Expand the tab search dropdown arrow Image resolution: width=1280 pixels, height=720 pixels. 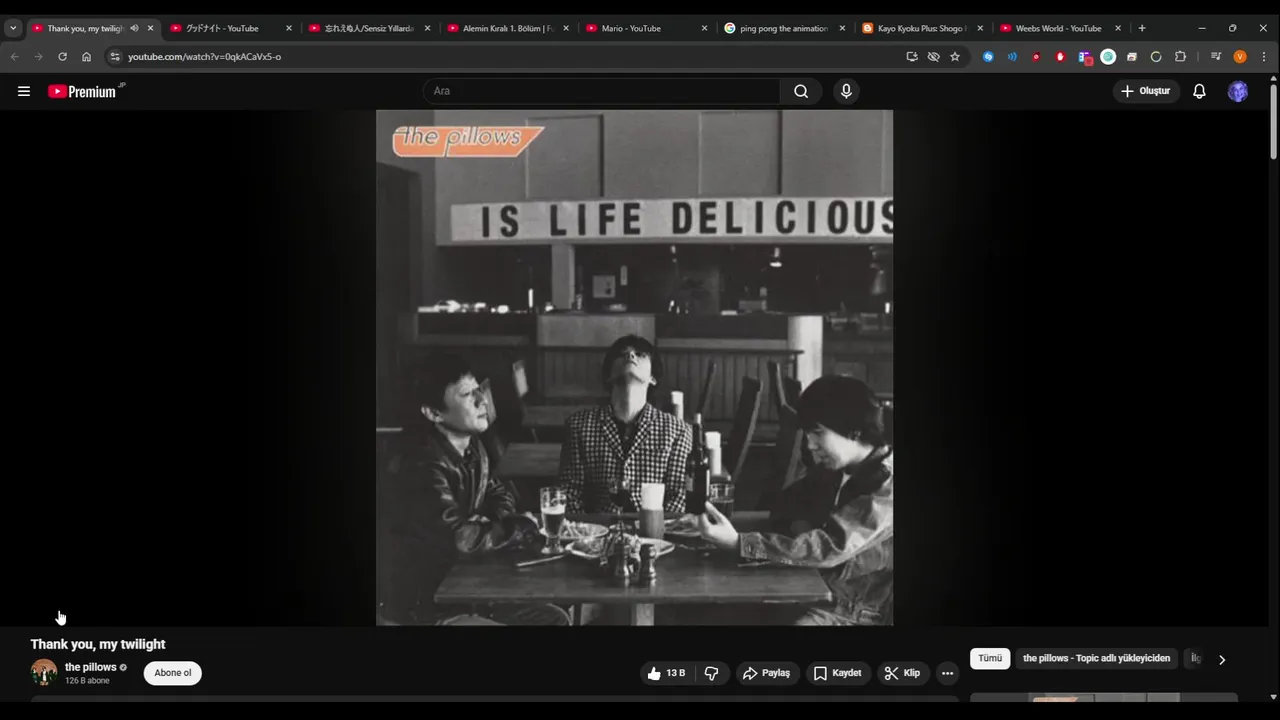pos(13,28)
